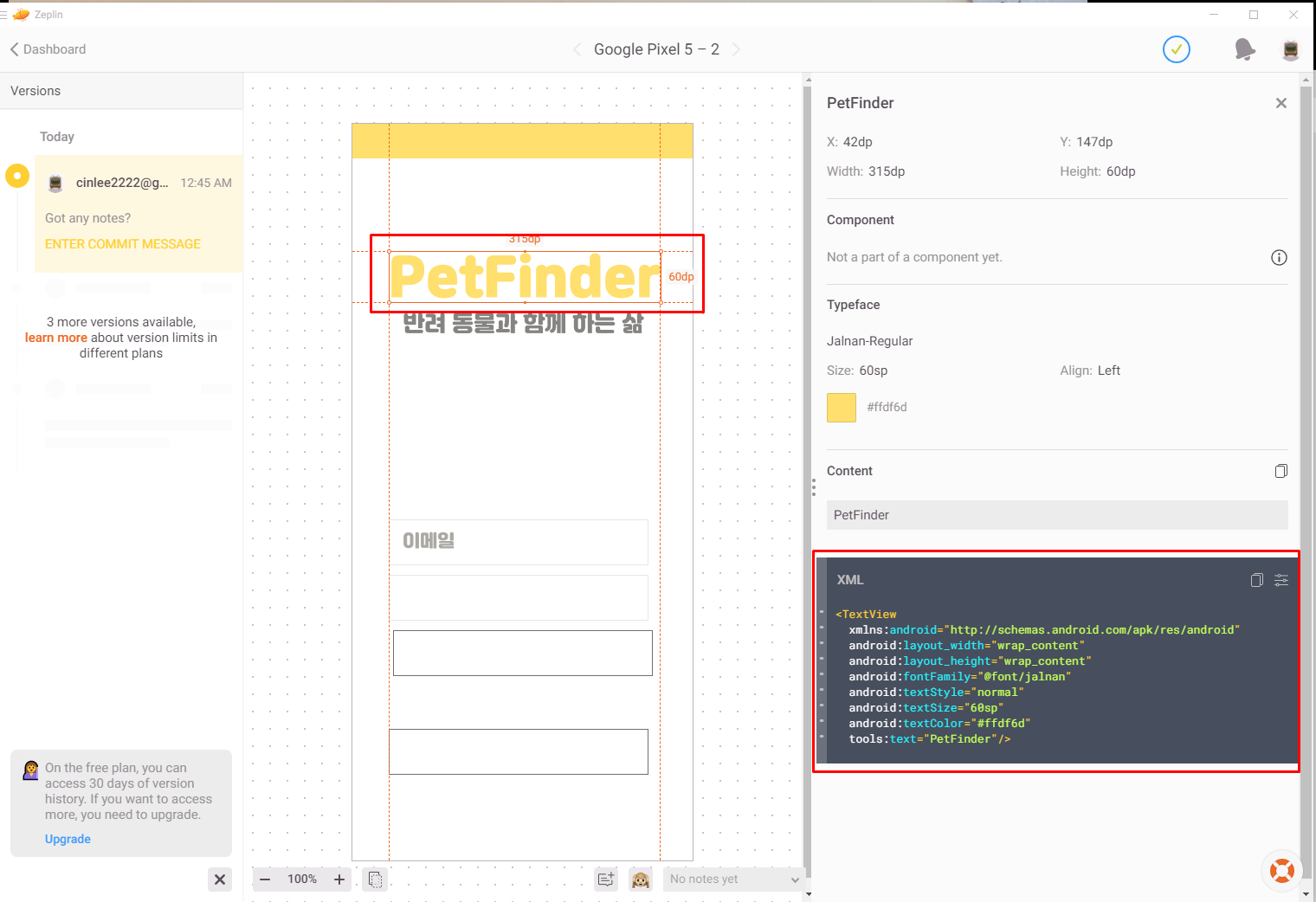Zoom in with the plus button
Screen dimensions: 1316x902
pyautogui.click(x=339, y=879)
